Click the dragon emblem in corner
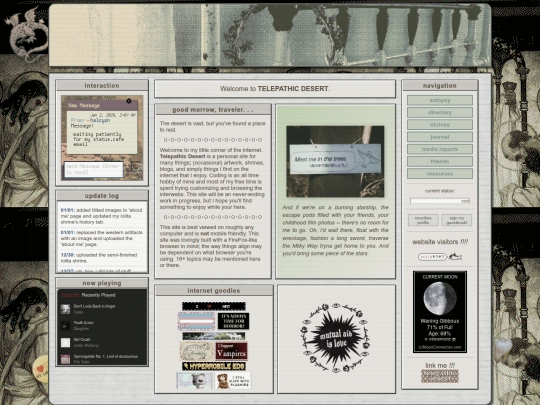Viewport: 540px width, 405px height. (x=27, y=34)
